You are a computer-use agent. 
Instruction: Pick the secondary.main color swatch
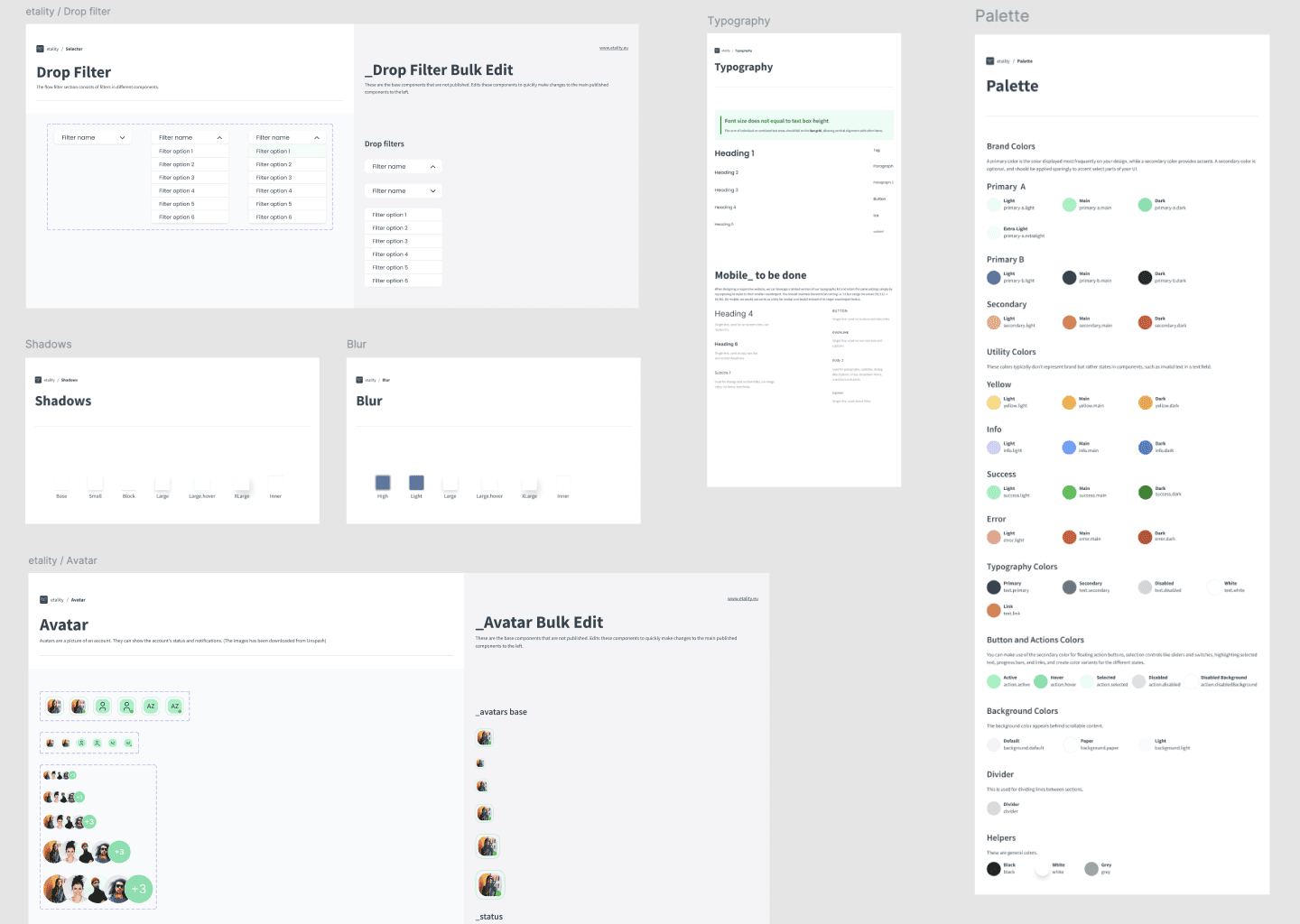pos(1069,322)
